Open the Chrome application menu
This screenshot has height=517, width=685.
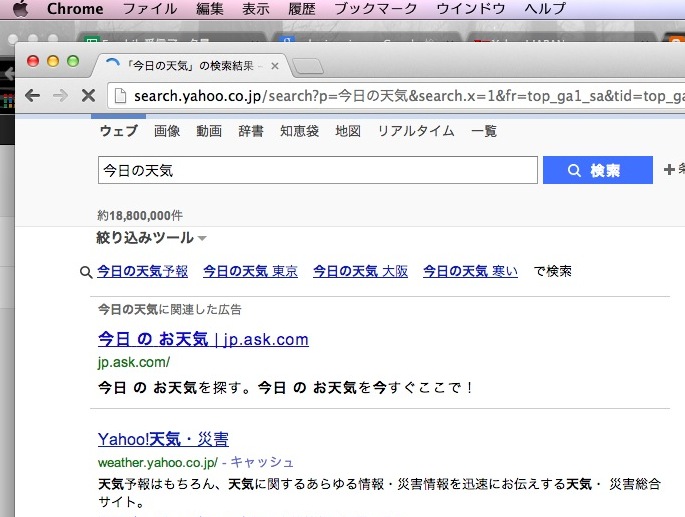pyautogui.click(x=75, y=9)
